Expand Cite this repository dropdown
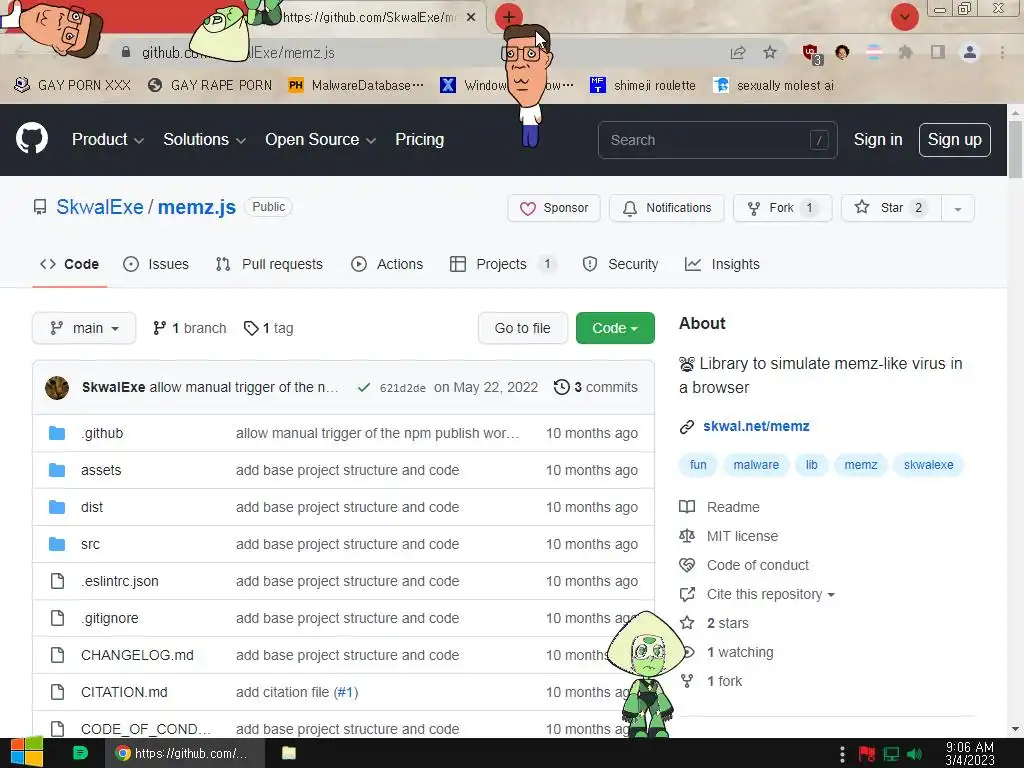 [x=771, y=594]
